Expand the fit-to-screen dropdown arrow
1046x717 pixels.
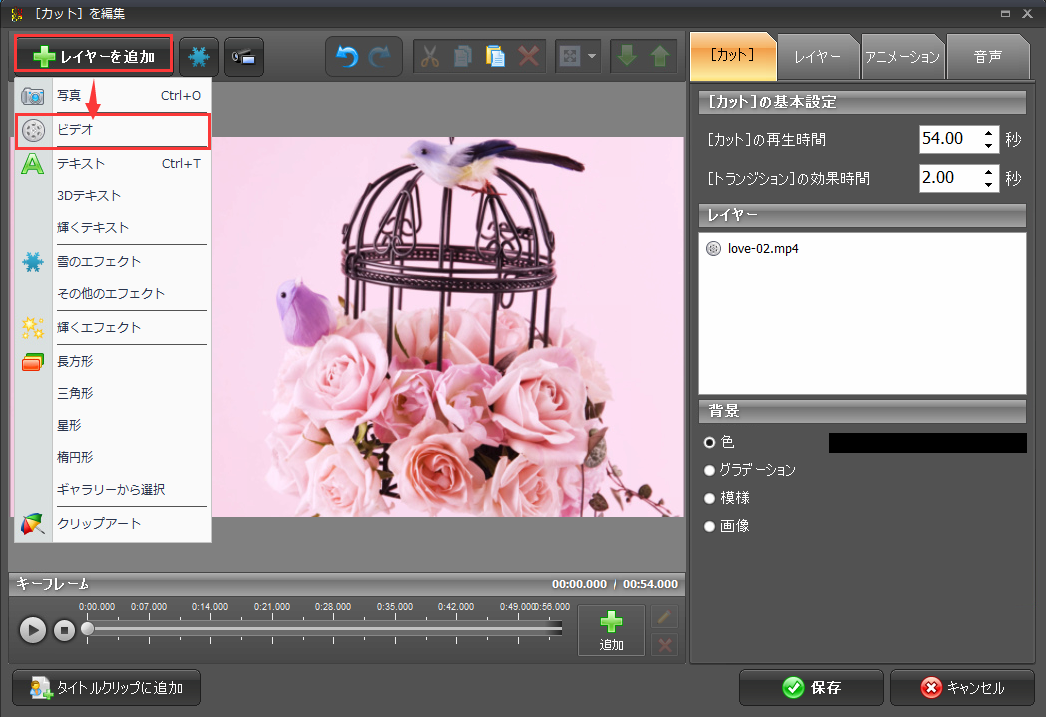pos(592,57)
